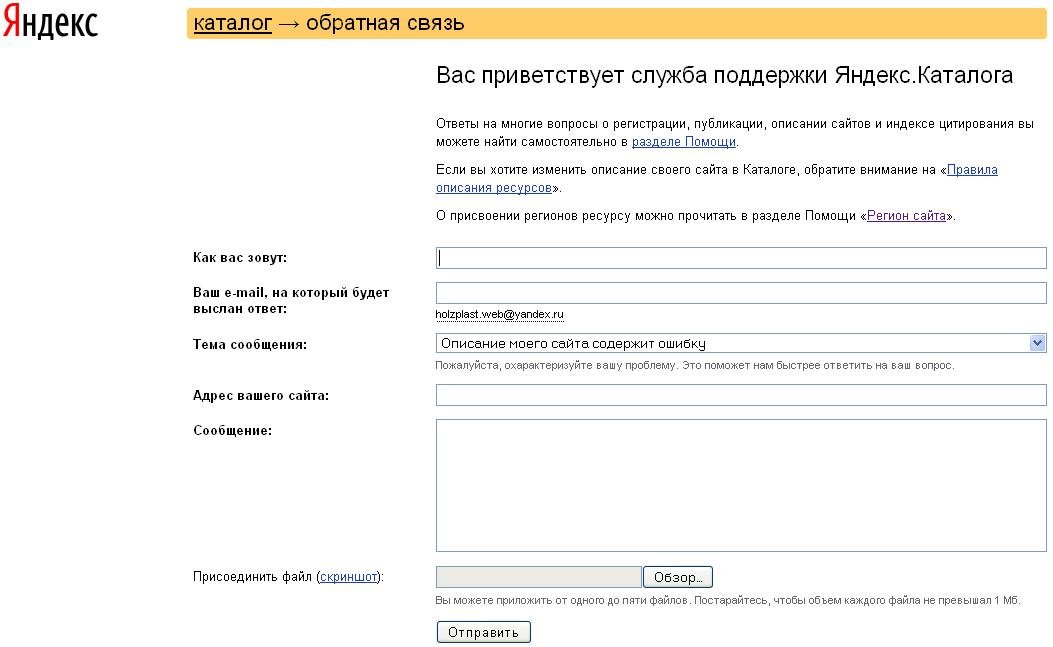Open the скриншот link
The width and height of the screenshot is (1053, 647).
[x=349, y=577]
